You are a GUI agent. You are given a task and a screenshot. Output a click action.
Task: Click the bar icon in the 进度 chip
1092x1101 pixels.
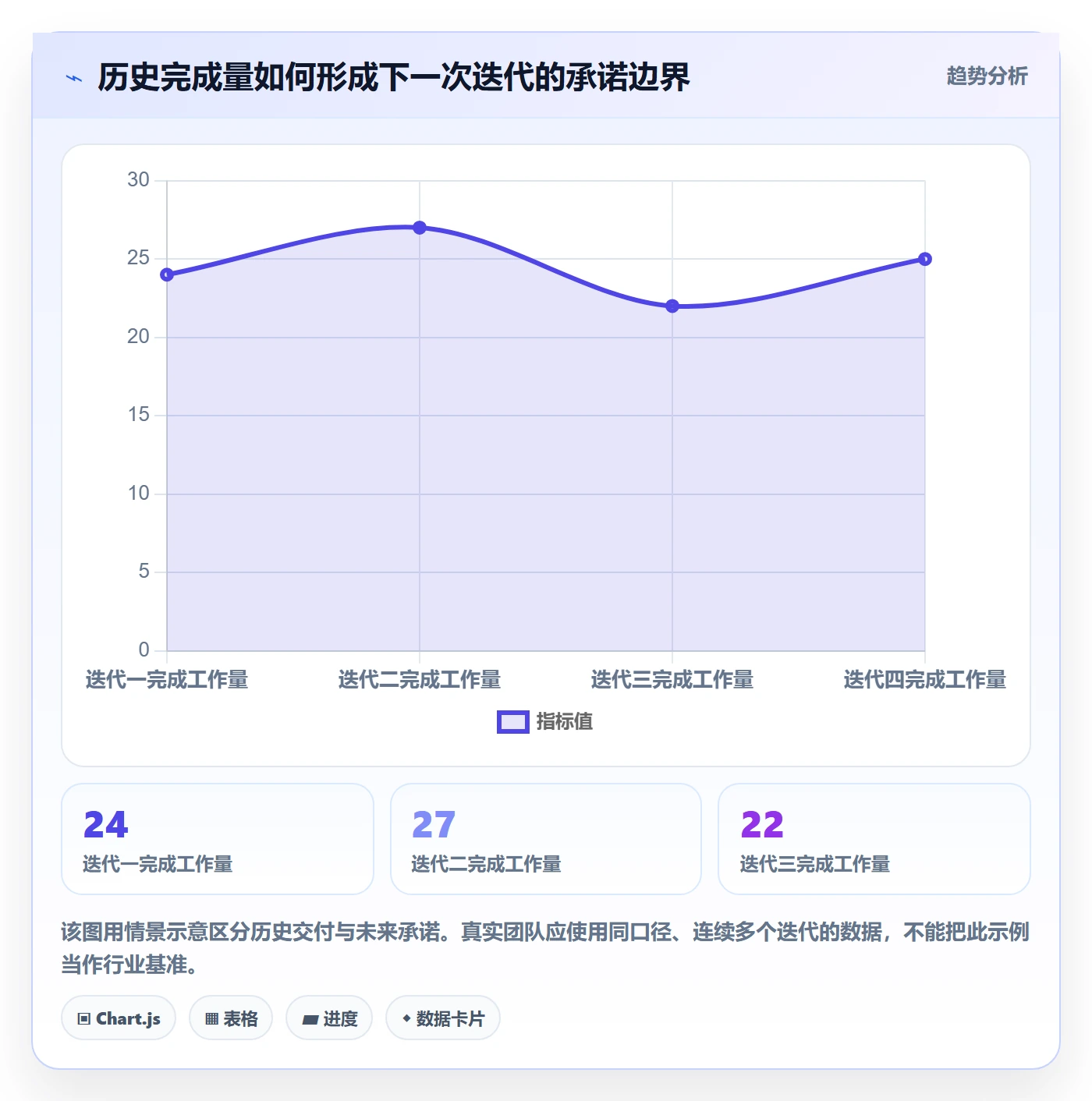(310, 1019)
